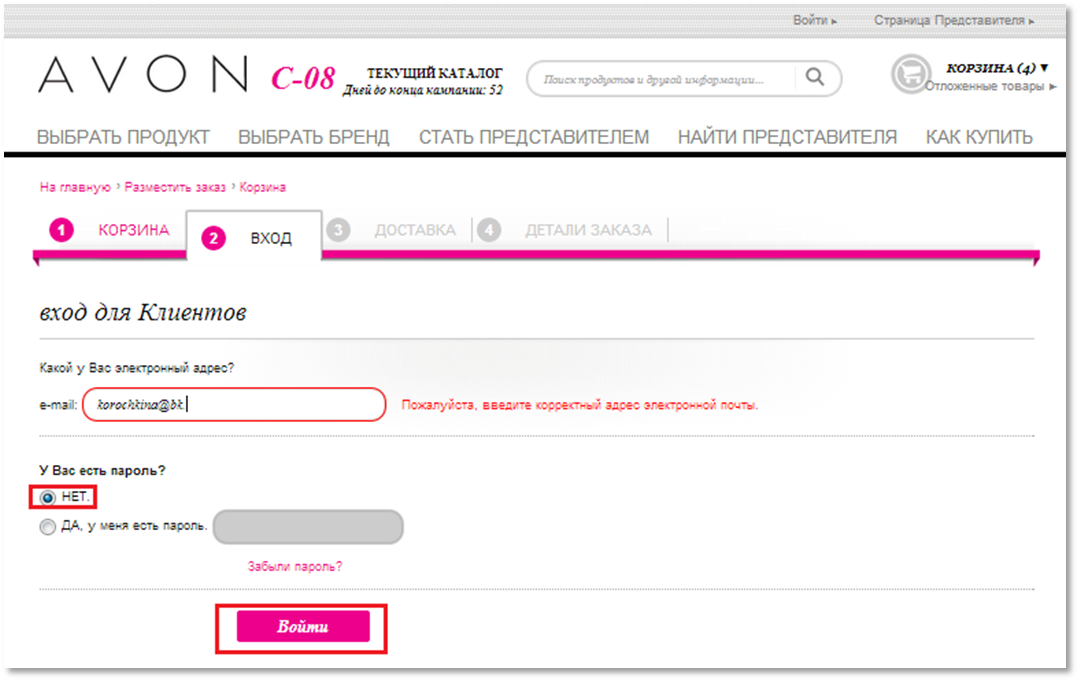
Task: Expand the КОРЗИНА (4) dropdown
Action: point(997,68)
